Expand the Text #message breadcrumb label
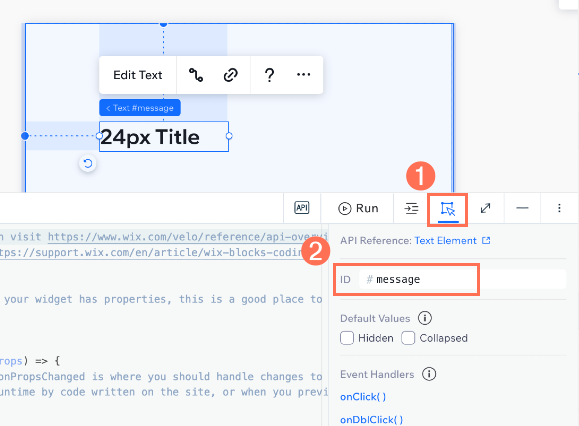 tap(140, 108)
